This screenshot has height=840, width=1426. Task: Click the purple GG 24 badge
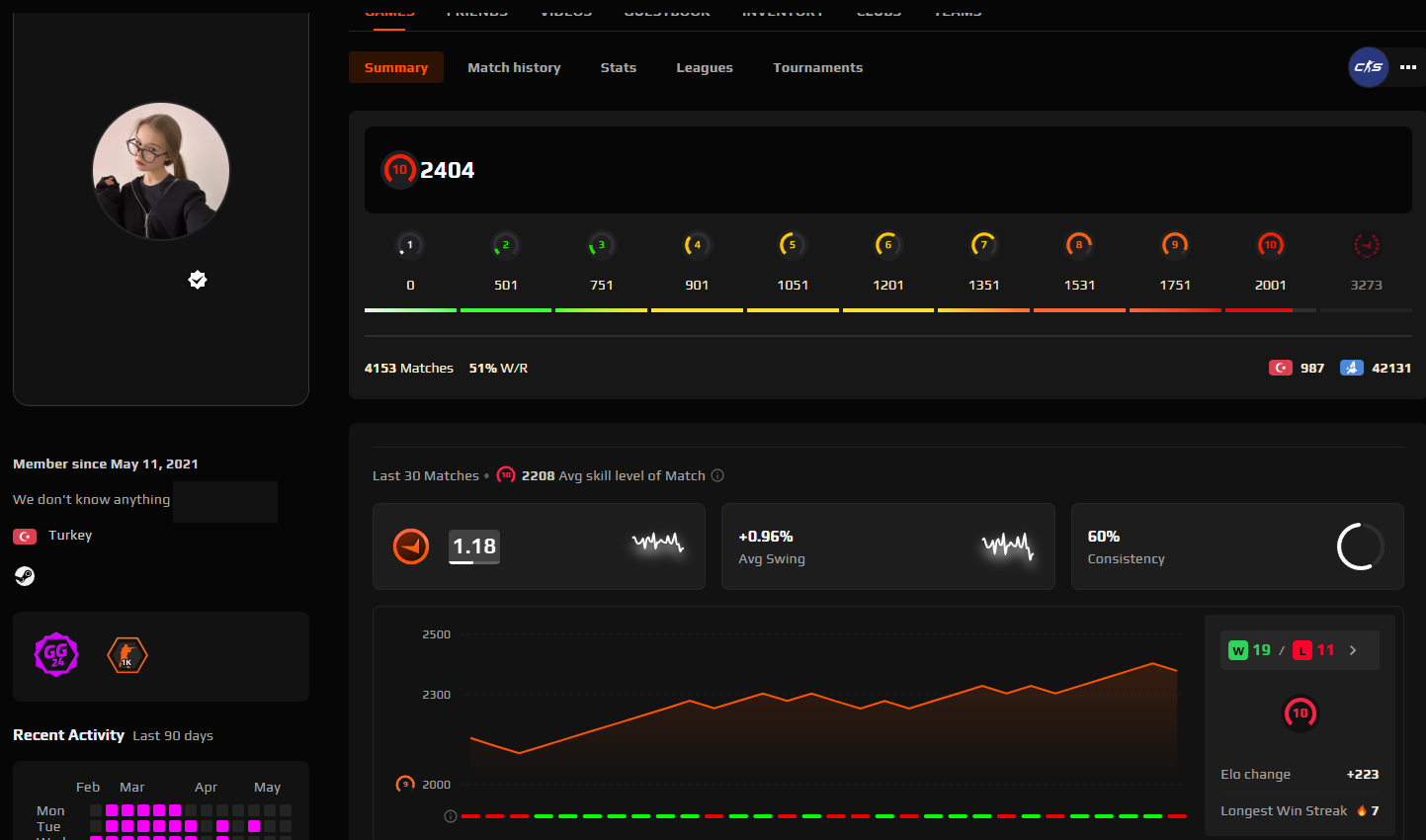pos(56,654)
